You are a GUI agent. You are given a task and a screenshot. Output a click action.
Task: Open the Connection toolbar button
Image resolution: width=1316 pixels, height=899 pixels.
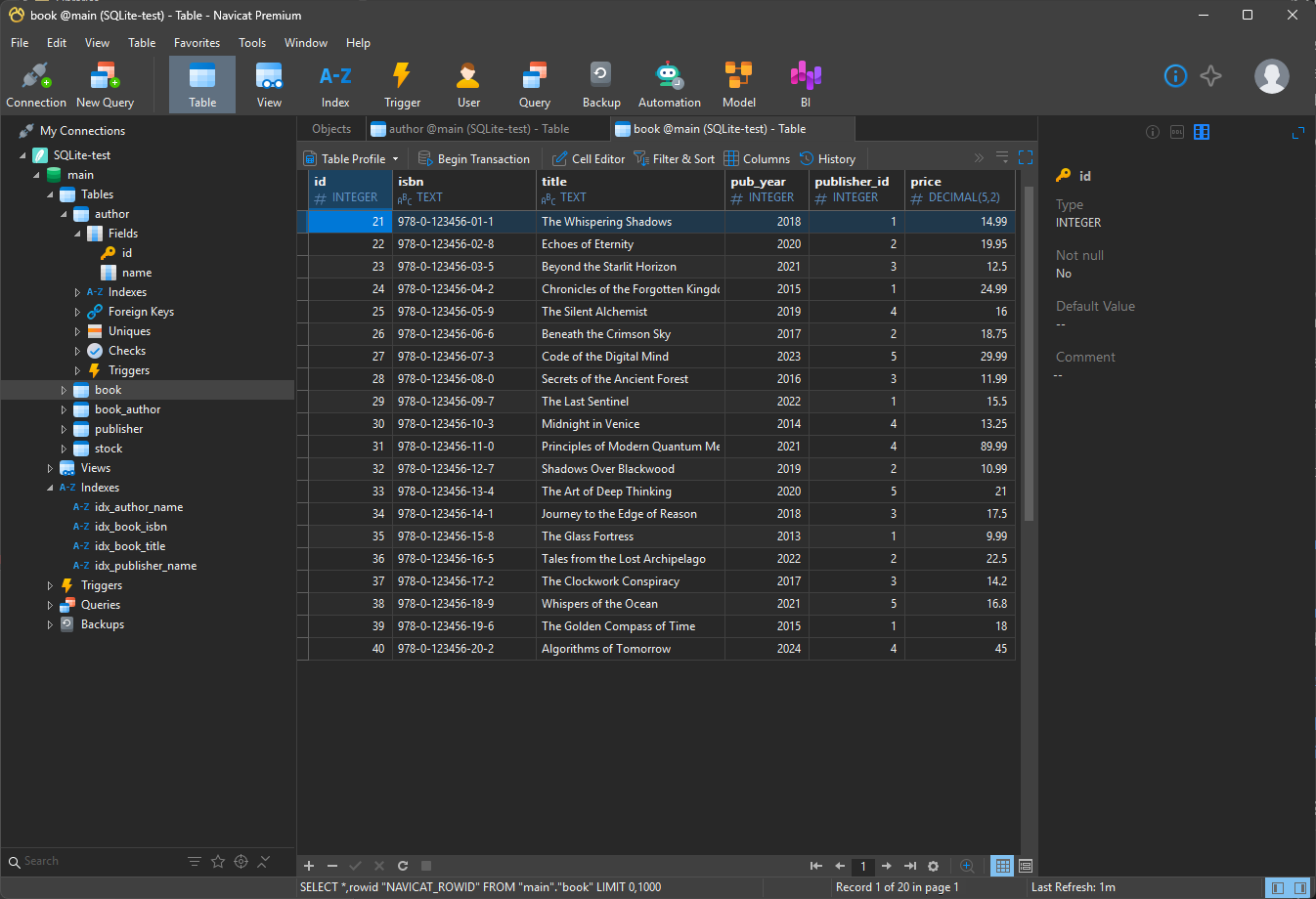[x=36, y=85]
